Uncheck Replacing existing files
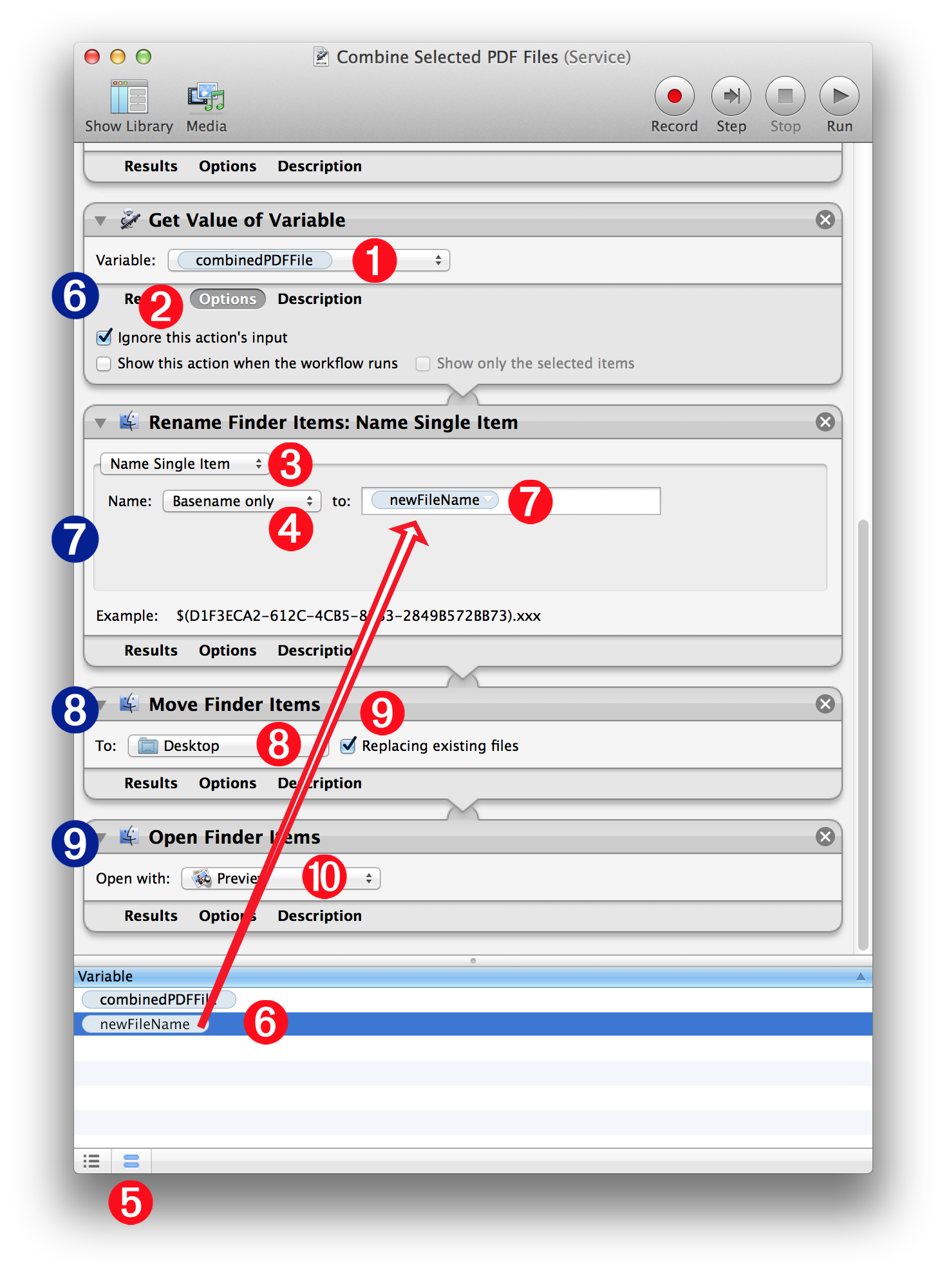The image size is (949, 1288). pyautogui.click(x=348, y=746)
